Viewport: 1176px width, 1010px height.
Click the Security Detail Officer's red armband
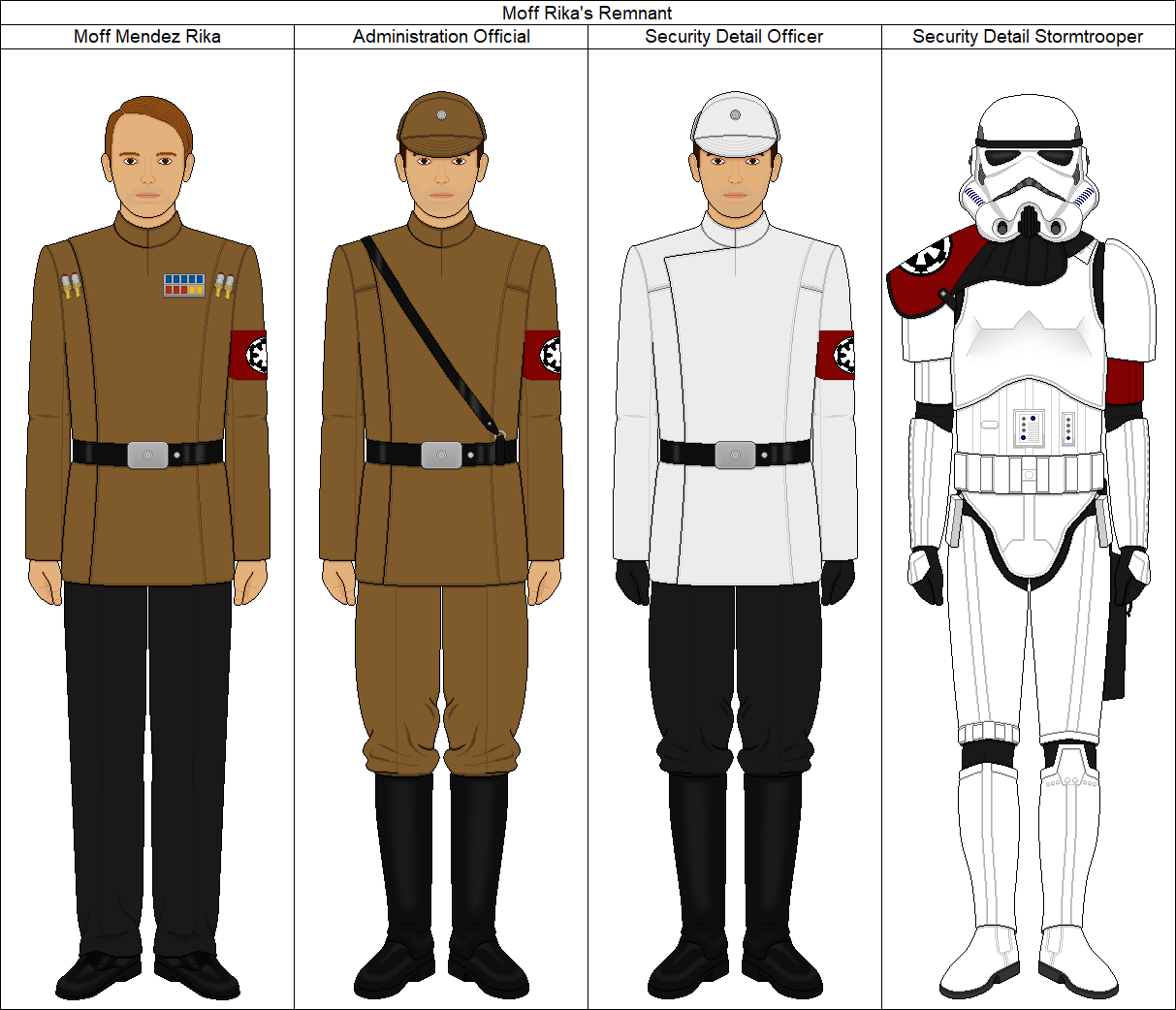[x=836, y=355]
